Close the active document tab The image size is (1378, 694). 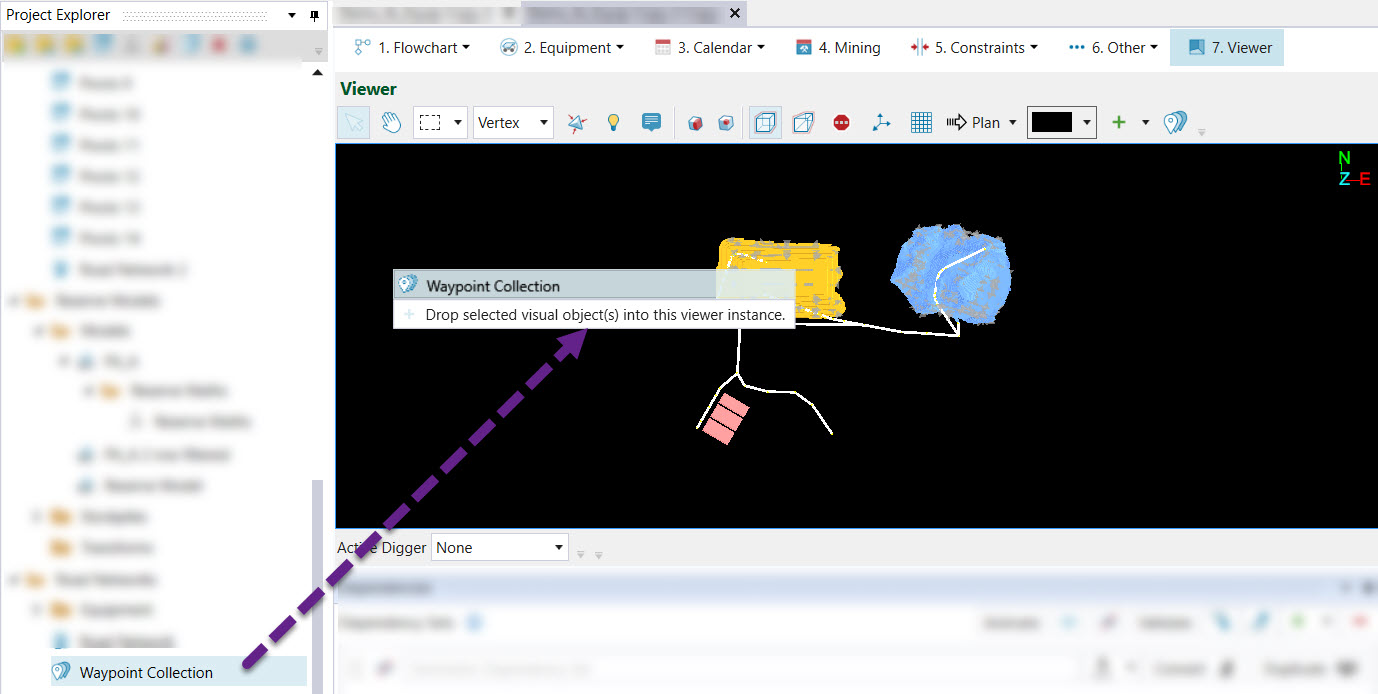click(x=735, y=13)
